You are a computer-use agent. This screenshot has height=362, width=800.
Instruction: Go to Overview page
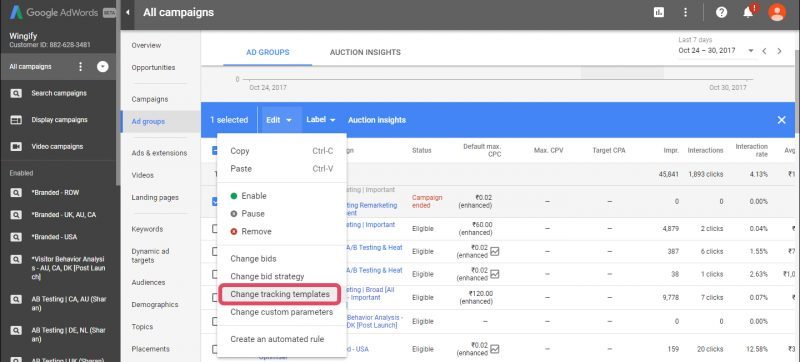click(x=146, y=45)
